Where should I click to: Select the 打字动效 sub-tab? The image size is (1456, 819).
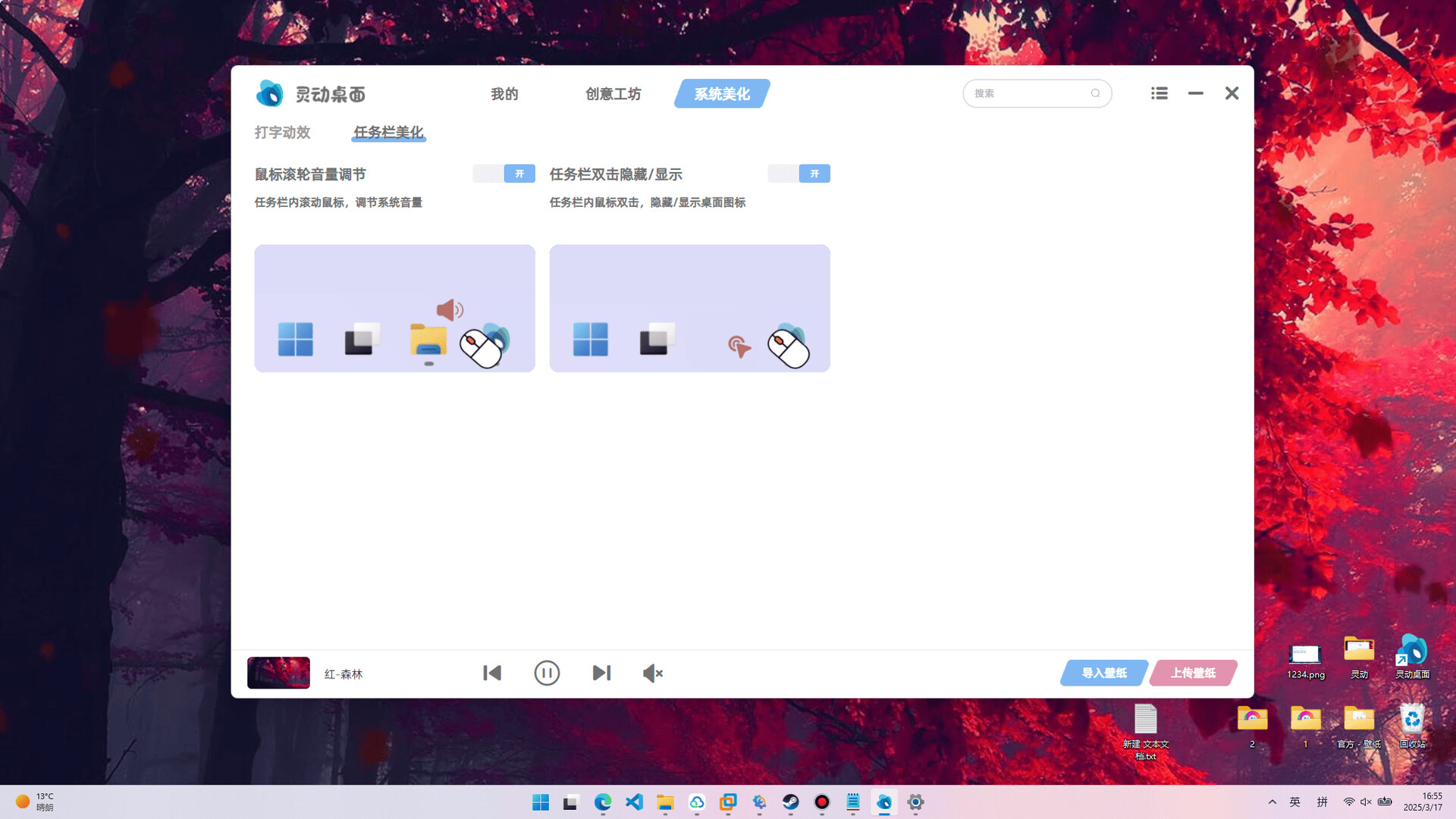[282, 132]
